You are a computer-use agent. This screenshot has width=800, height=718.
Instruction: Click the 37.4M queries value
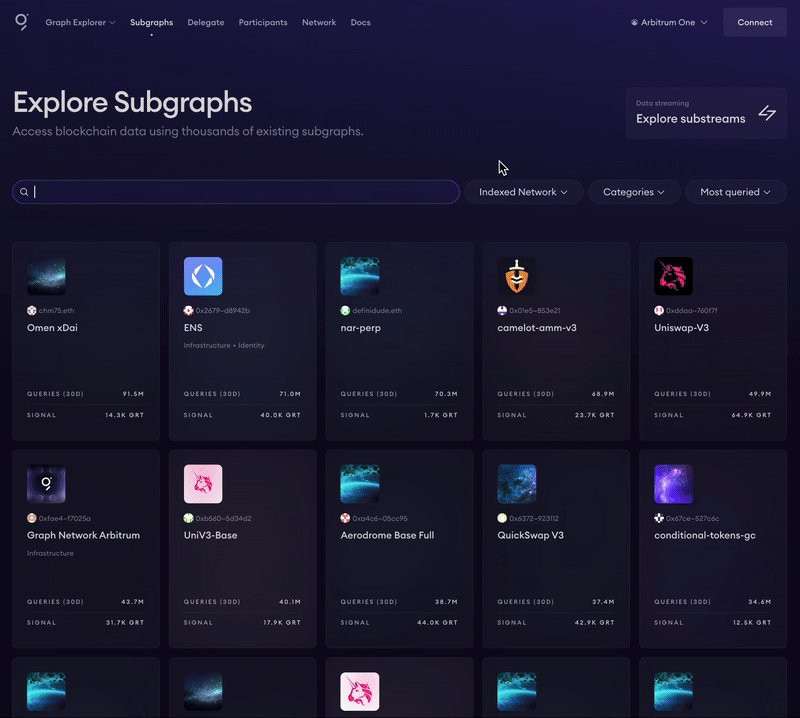[603, 602]
